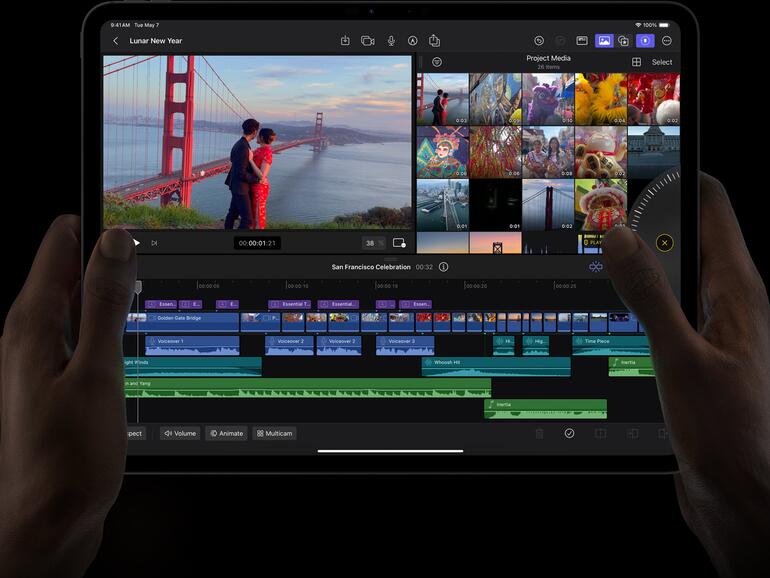Screen dimensions: 770x578
Task: Select the lucky cat thumbnail
Action: coord(601,152)
